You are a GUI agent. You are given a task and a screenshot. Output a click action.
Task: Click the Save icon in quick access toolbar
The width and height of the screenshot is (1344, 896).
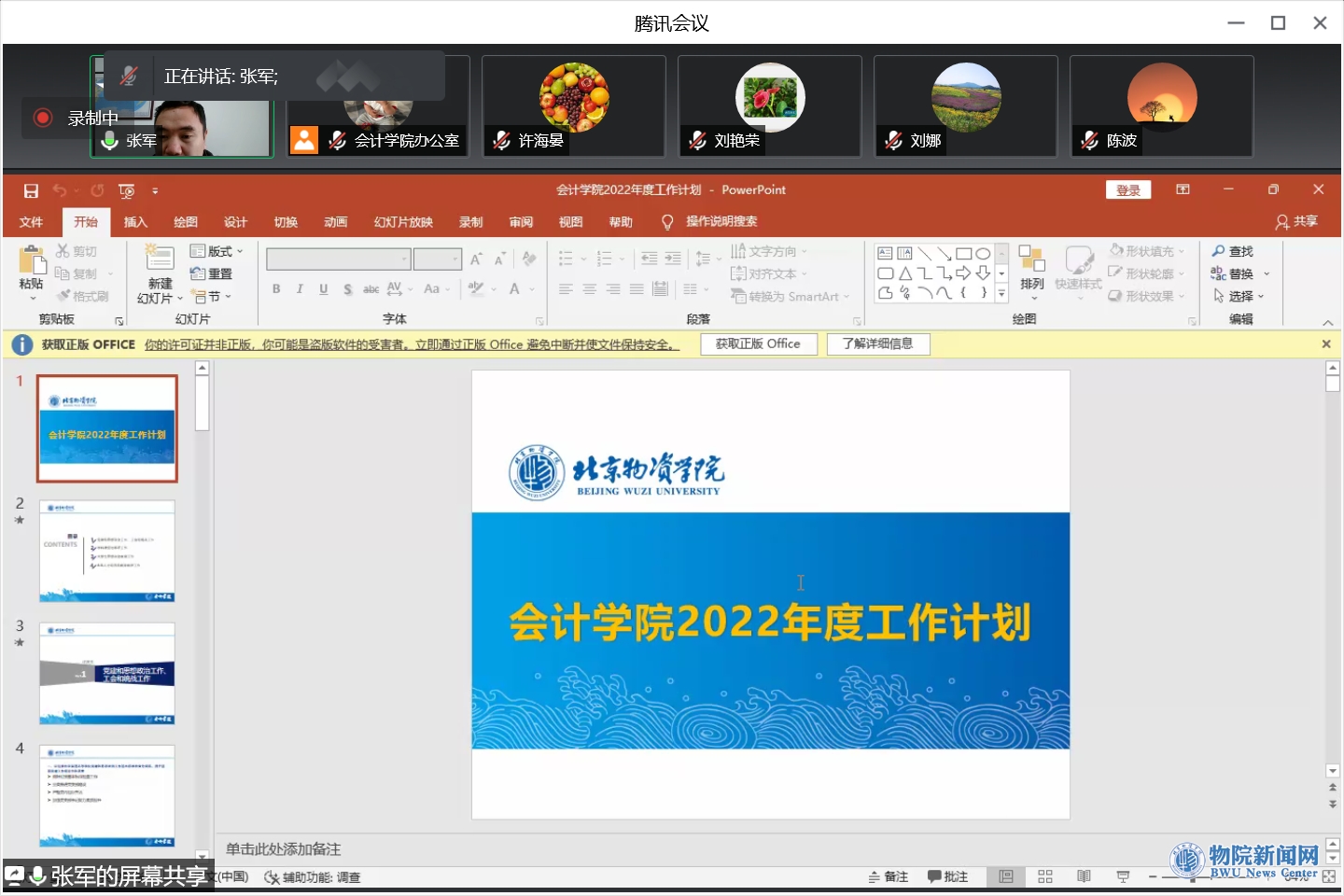pyautogui.click(x=31, y=190)
